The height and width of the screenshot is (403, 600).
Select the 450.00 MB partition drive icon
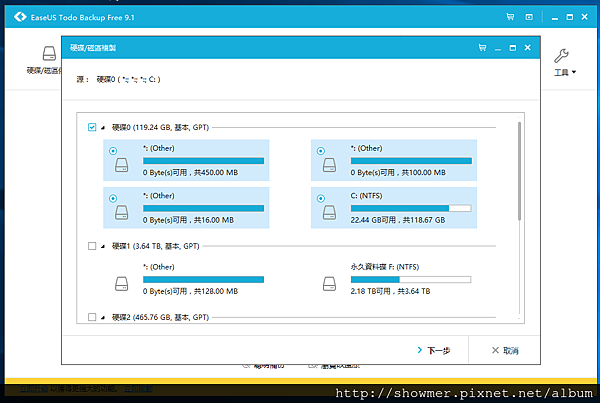122,165
